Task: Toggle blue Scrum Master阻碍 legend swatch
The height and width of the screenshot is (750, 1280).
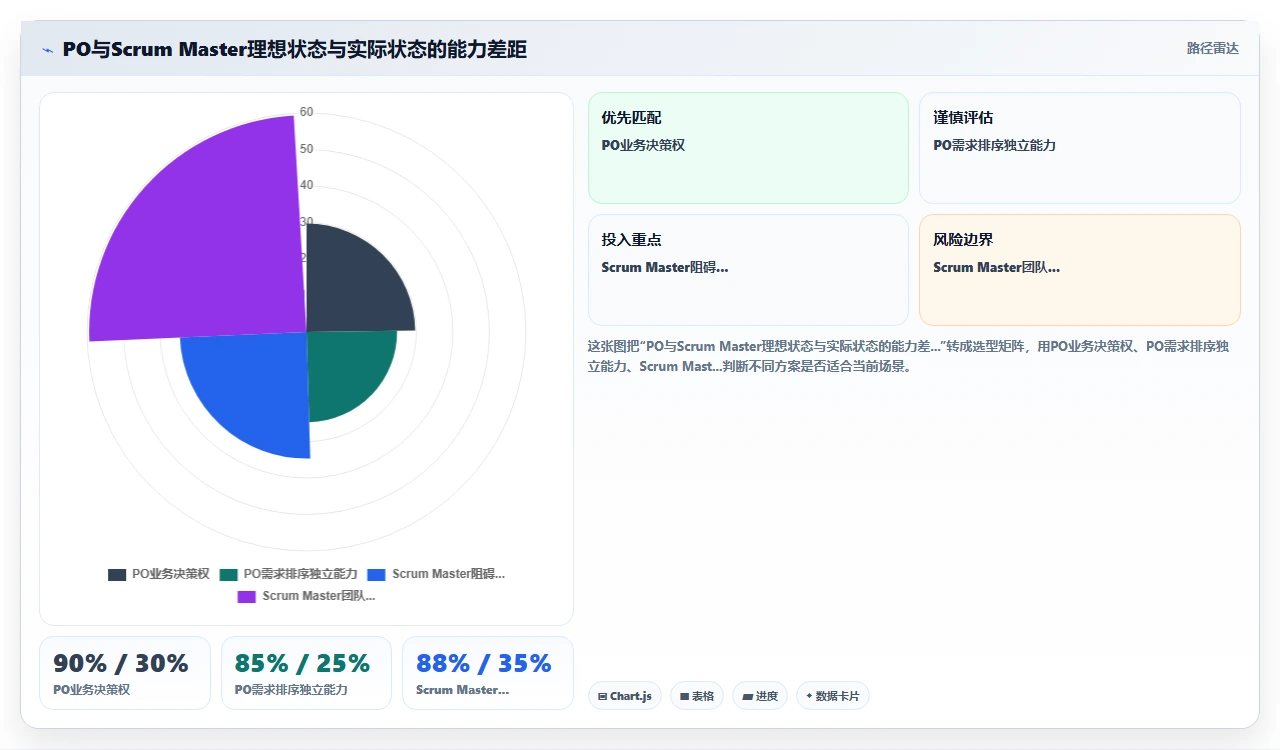Action: point(377,574)
